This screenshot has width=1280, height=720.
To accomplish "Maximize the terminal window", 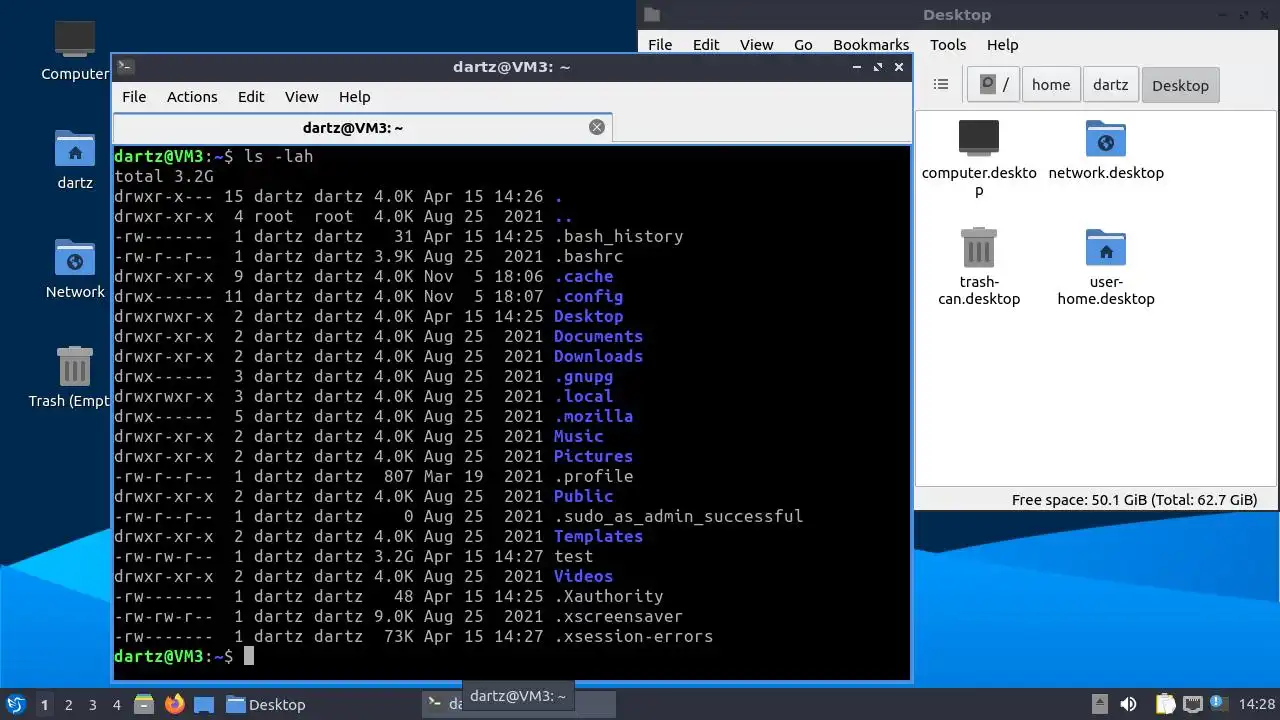I will [878, 67].
